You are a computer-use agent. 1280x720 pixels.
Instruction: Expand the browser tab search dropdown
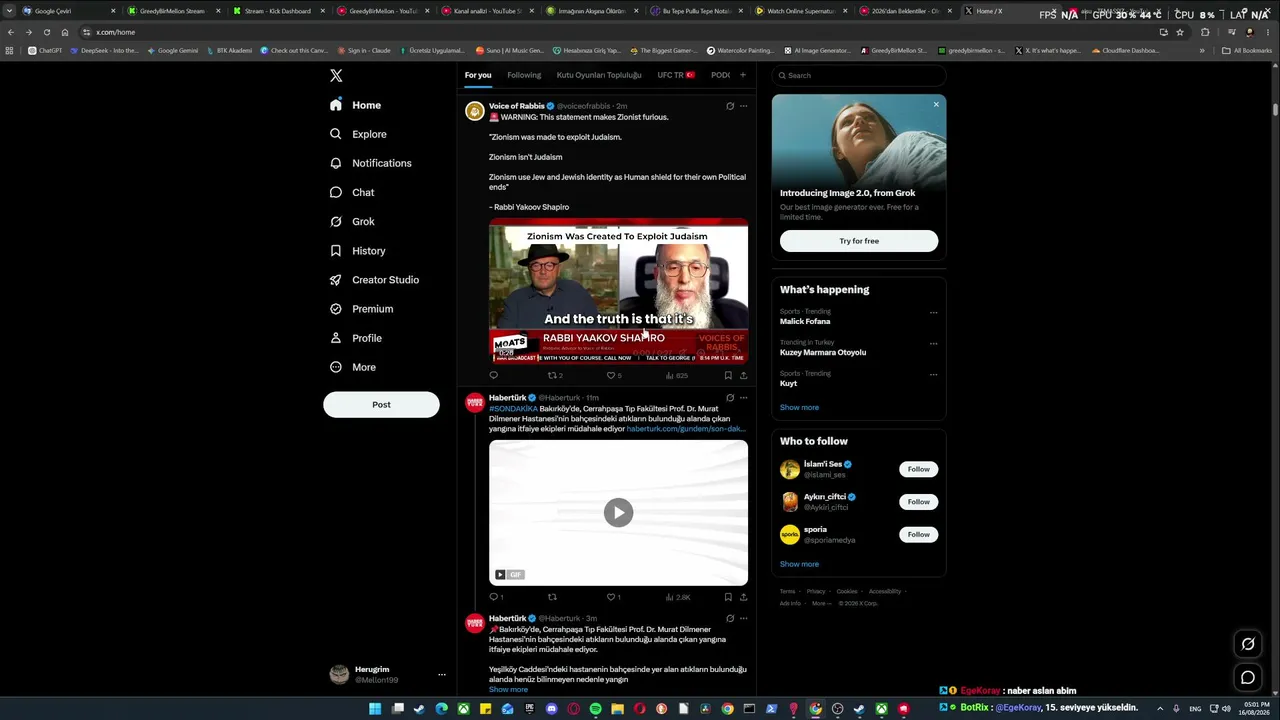(9, 11)
